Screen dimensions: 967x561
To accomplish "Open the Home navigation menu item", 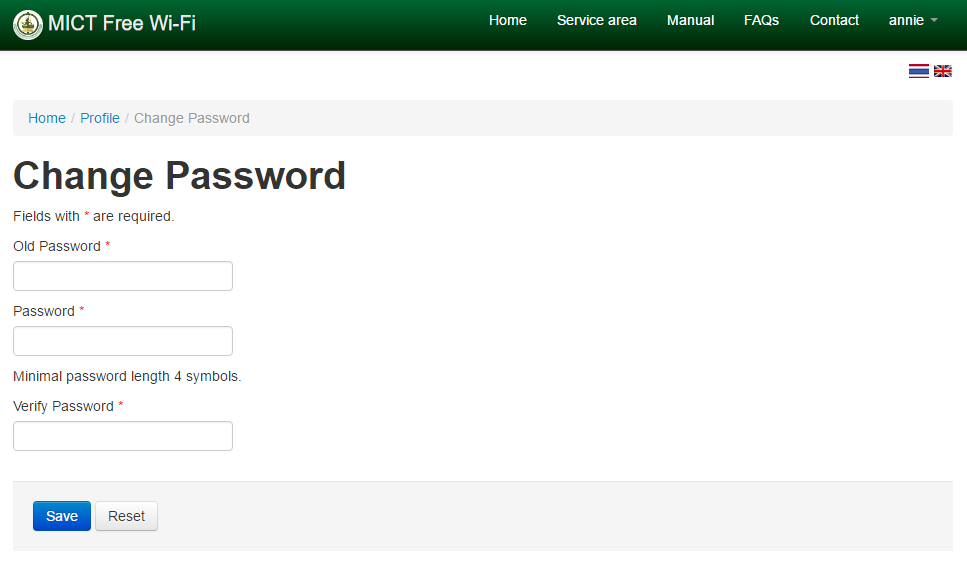I will click(508, 20).
